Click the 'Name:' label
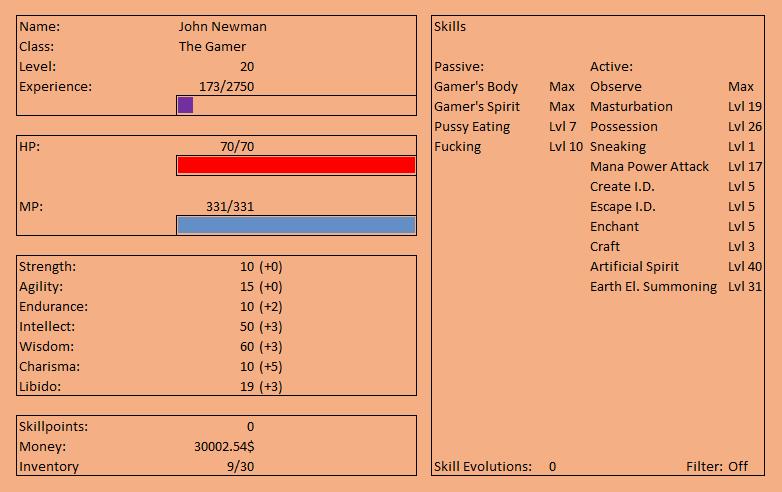 [39, 26]
